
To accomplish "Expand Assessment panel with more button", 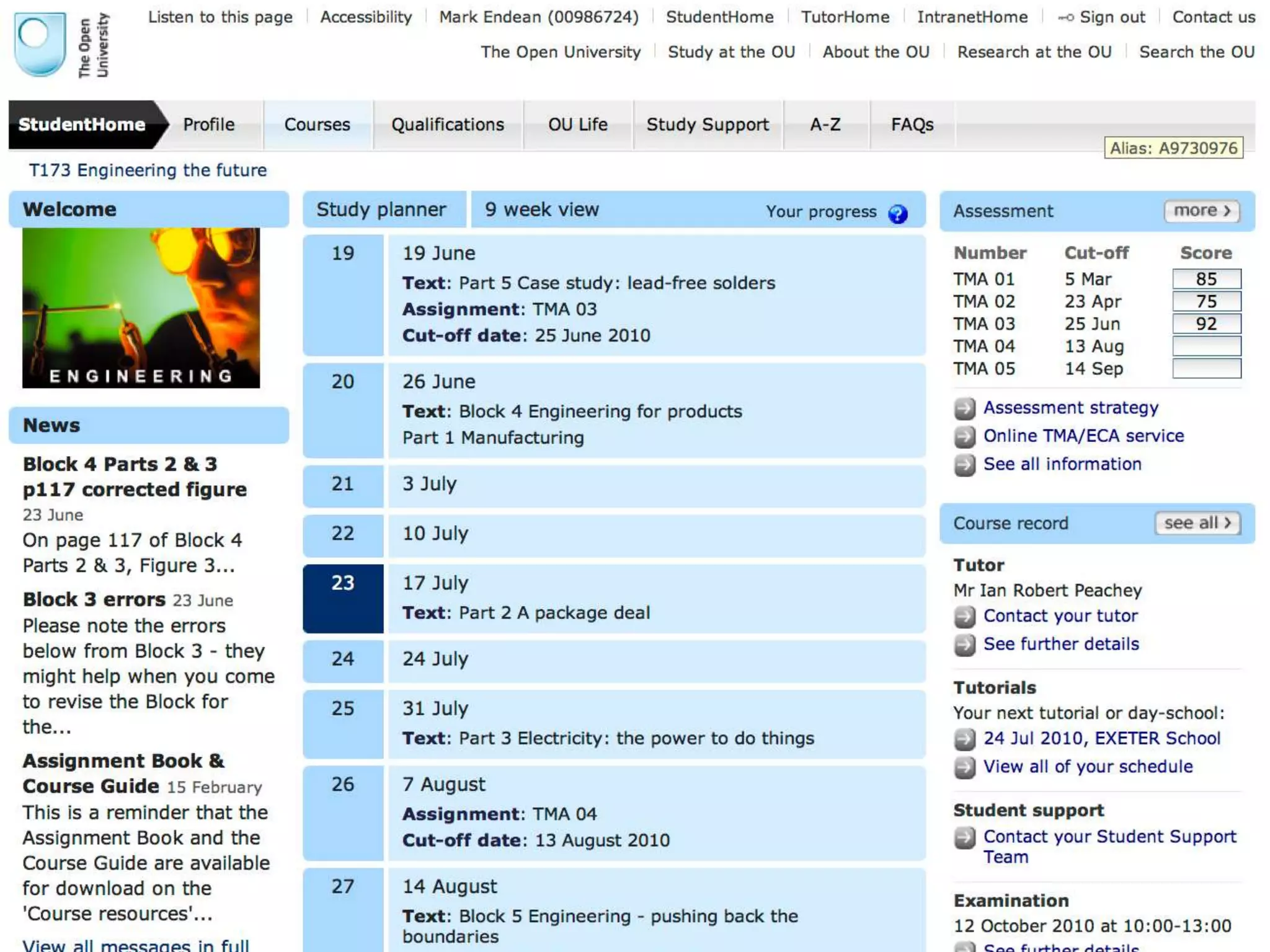I will 1201,211.
